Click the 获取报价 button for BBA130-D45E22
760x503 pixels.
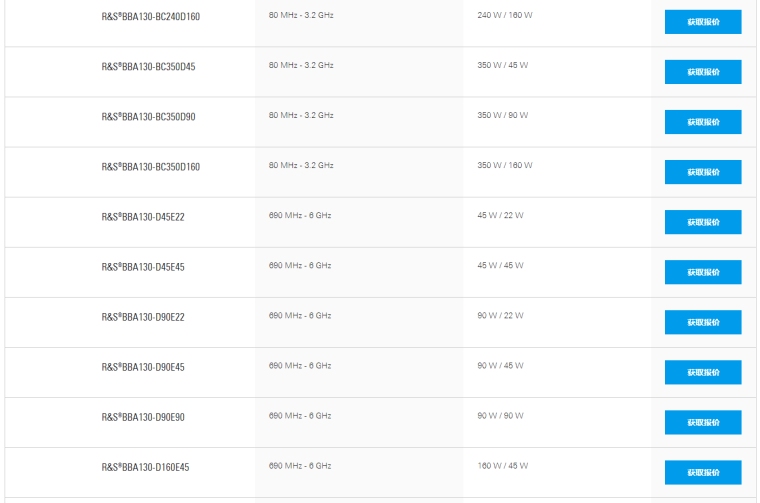[x=702, y=222]
